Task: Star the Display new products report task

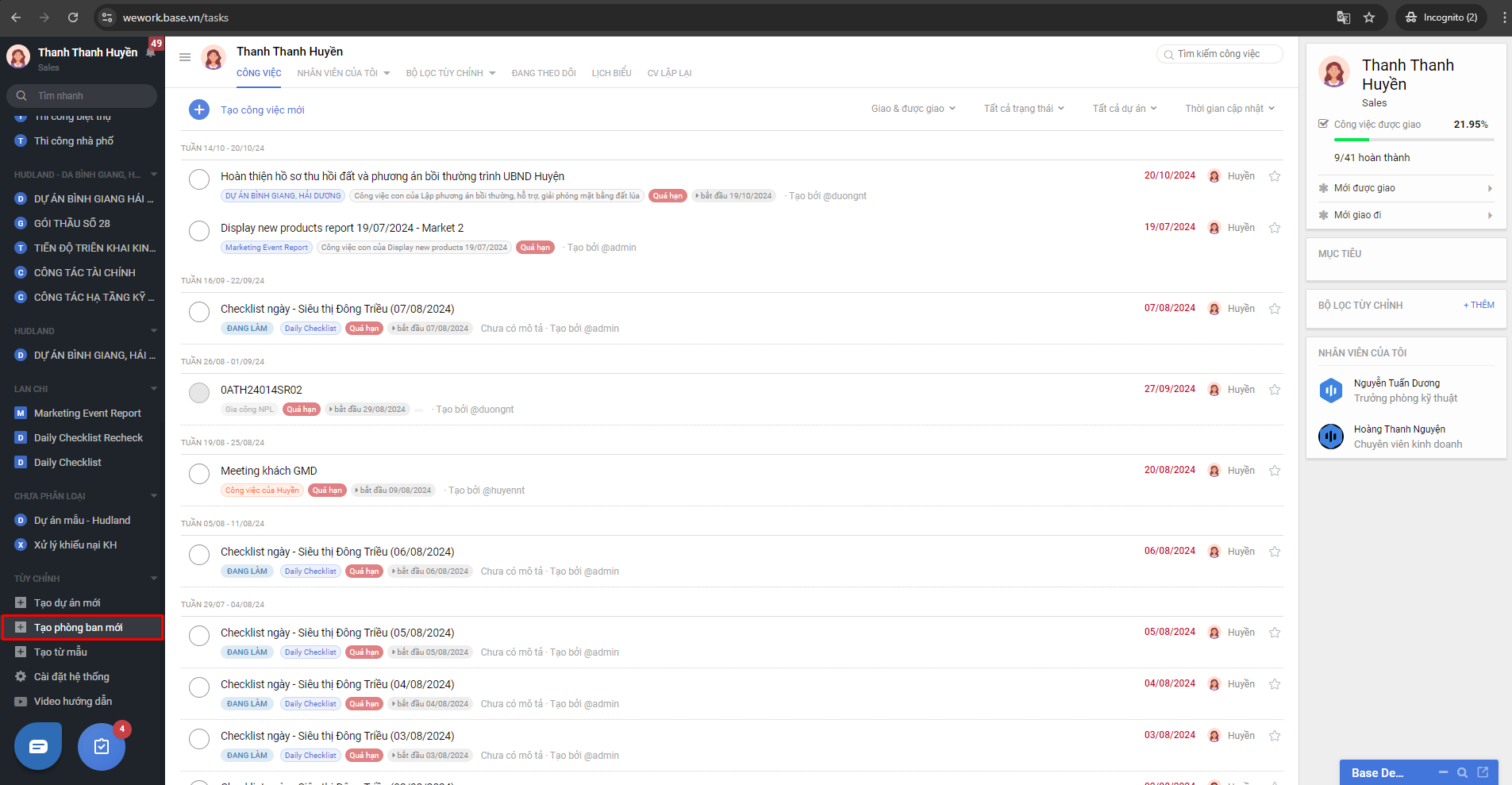Action: 1275,228
